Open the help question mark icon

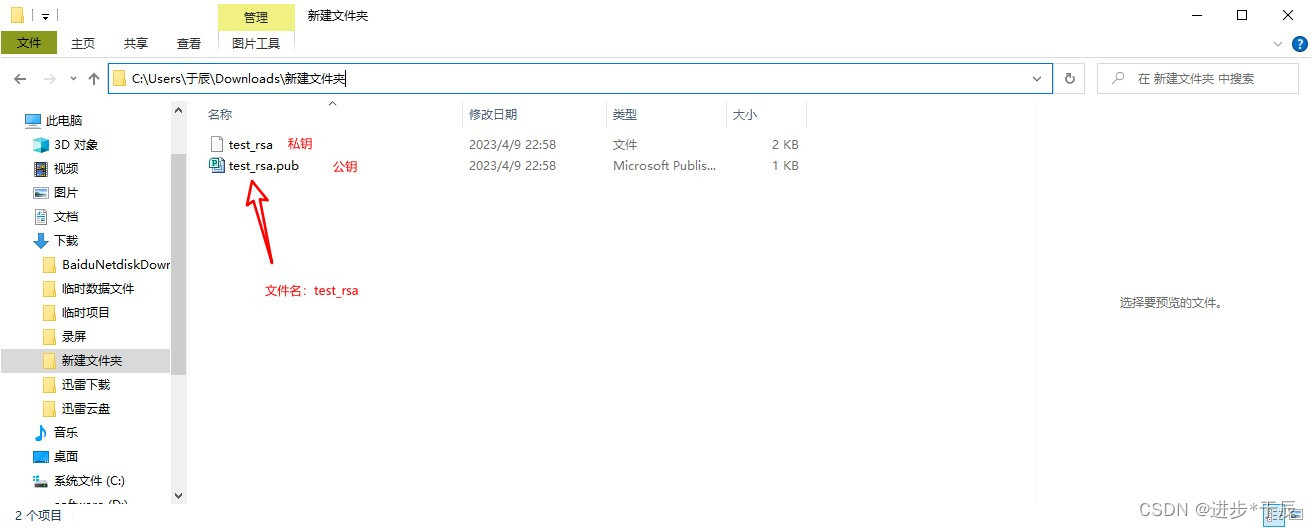click(x=1298, y=44)
